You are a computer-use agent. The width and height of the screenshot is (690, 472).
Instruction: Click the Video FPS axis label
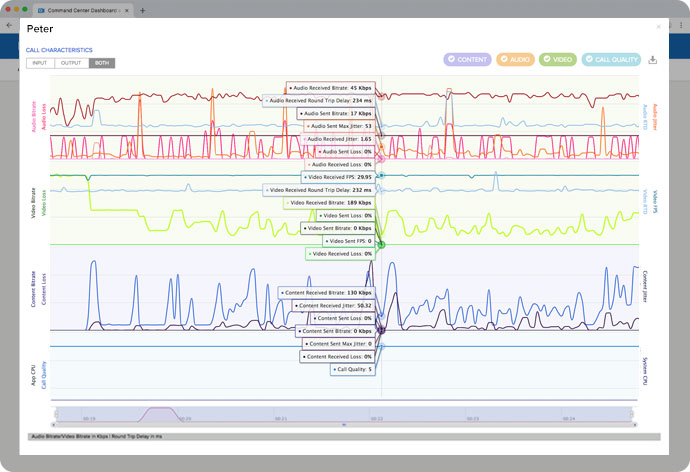pos(655,202)
